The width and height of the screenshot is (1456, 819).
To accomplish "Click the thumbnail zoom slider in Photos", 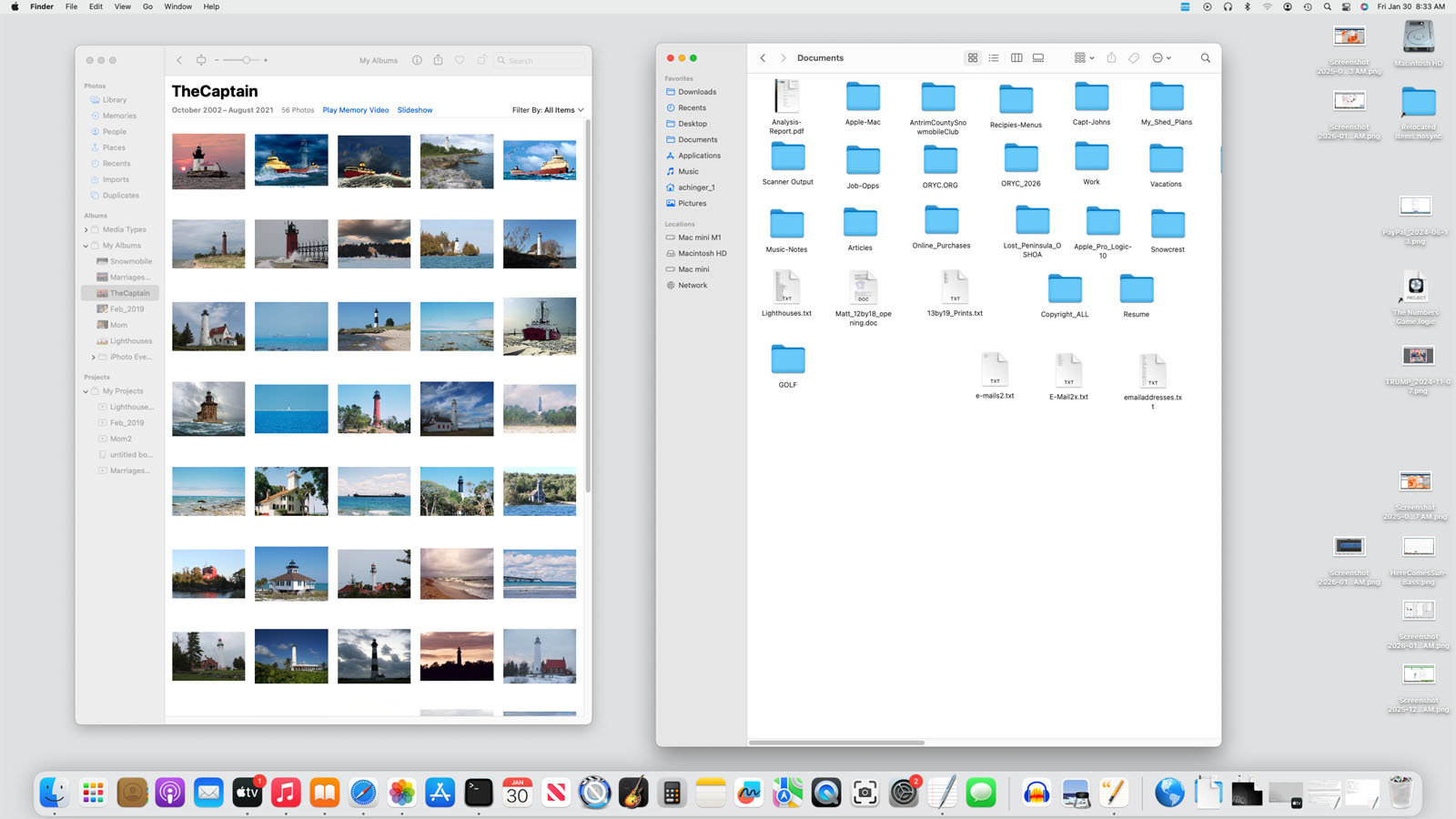I will (x=244, y=60).
